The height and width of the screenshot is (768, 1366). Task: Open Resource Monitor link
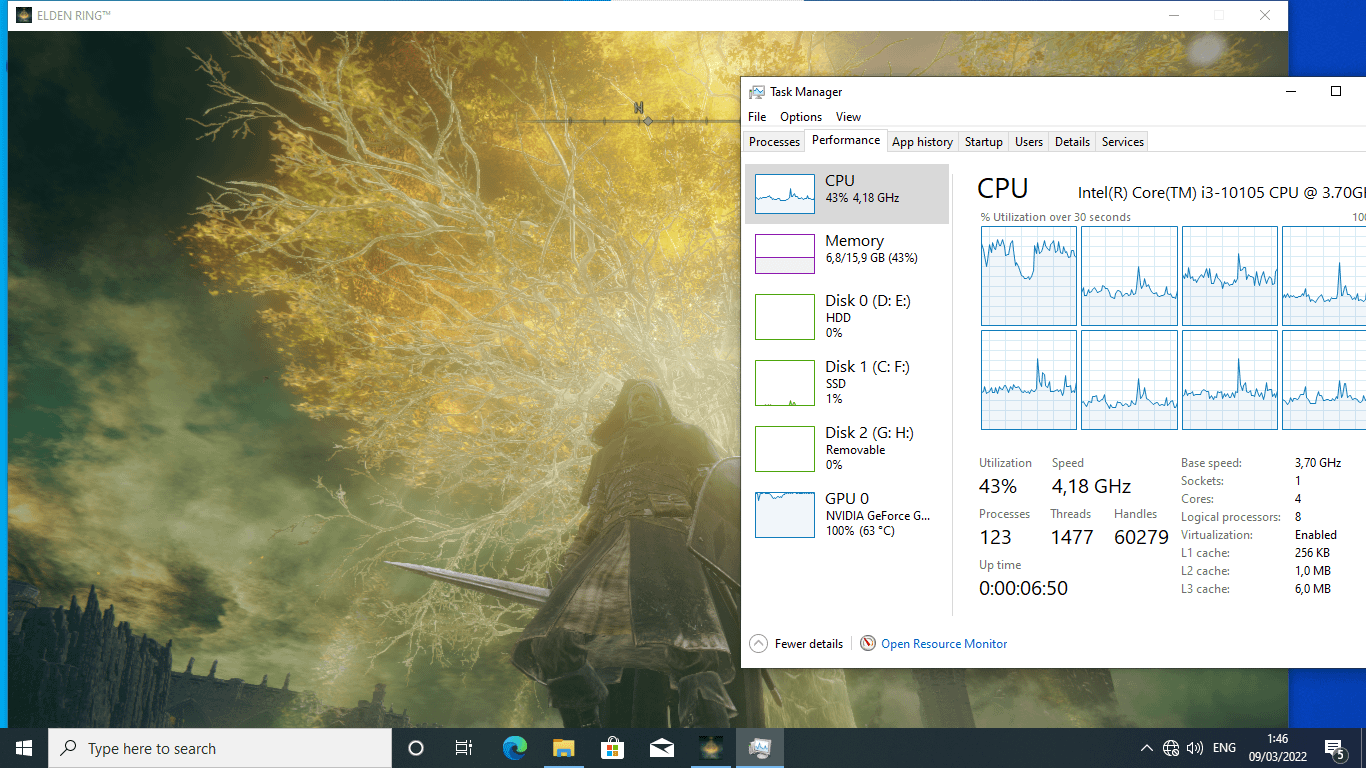coord(943,644)
